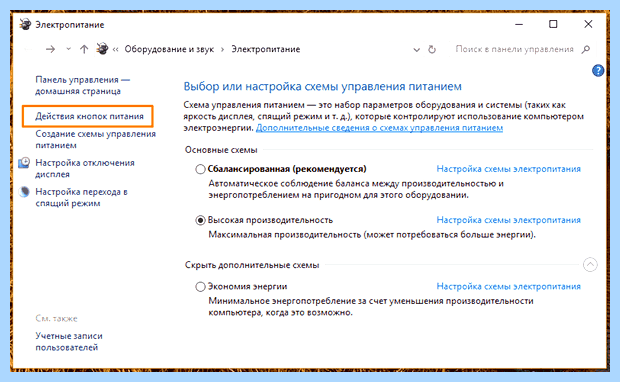Viewport: 620px width, 382px height.
Task: Maximize the Электропитание window
Action: (x=553, y=25)
